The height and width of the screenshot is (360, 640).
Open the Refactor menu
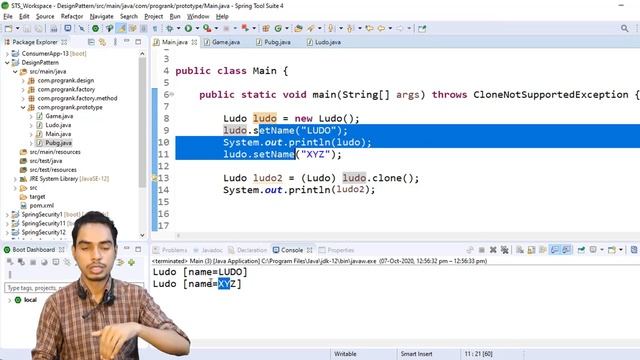(x=72, y=16)
